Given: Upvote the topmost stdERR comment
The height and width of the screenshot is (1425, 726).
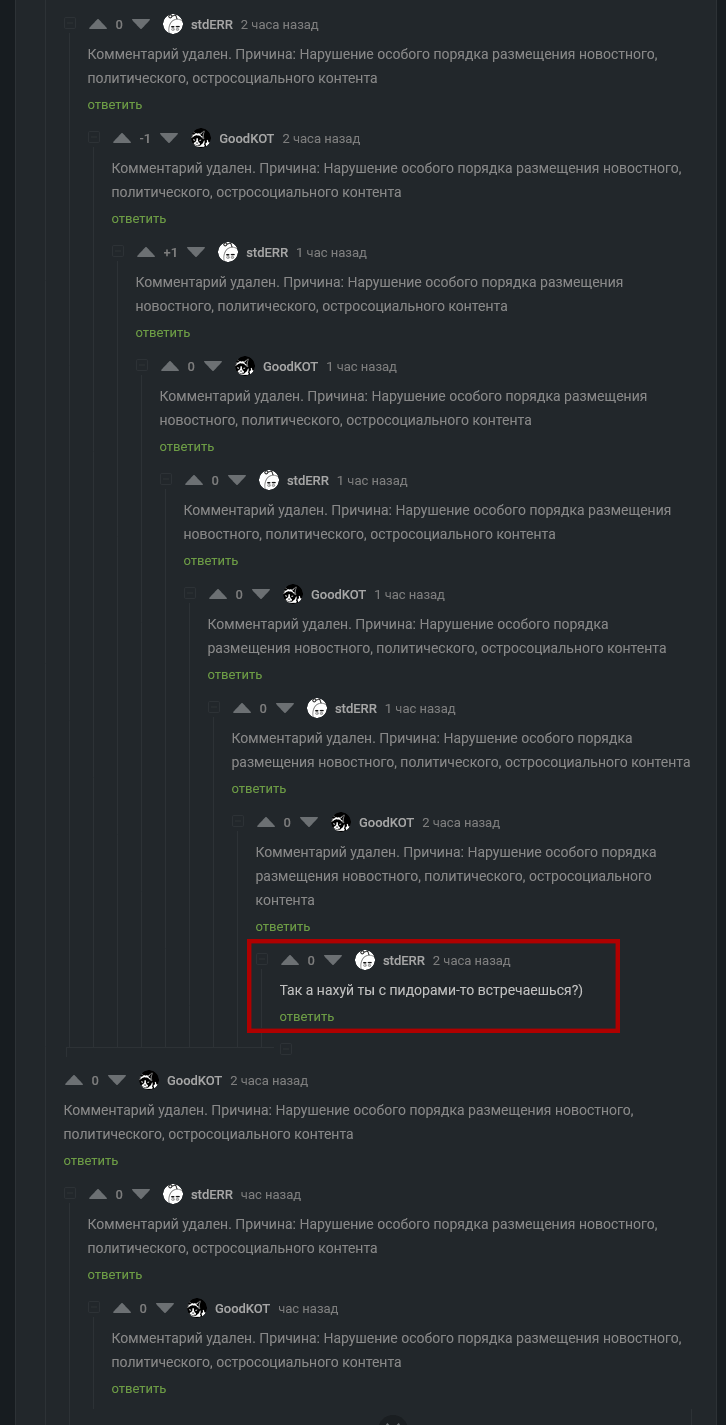Looking at the screenshot, I should [x=98, y=24].
